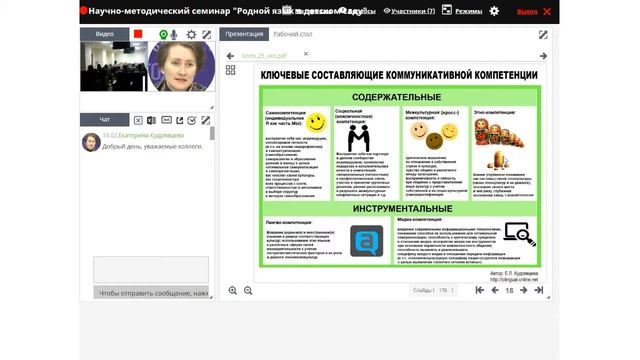
Task: Open the kom_25_okt.pdf file tab
Action: [x=264, y=56]
